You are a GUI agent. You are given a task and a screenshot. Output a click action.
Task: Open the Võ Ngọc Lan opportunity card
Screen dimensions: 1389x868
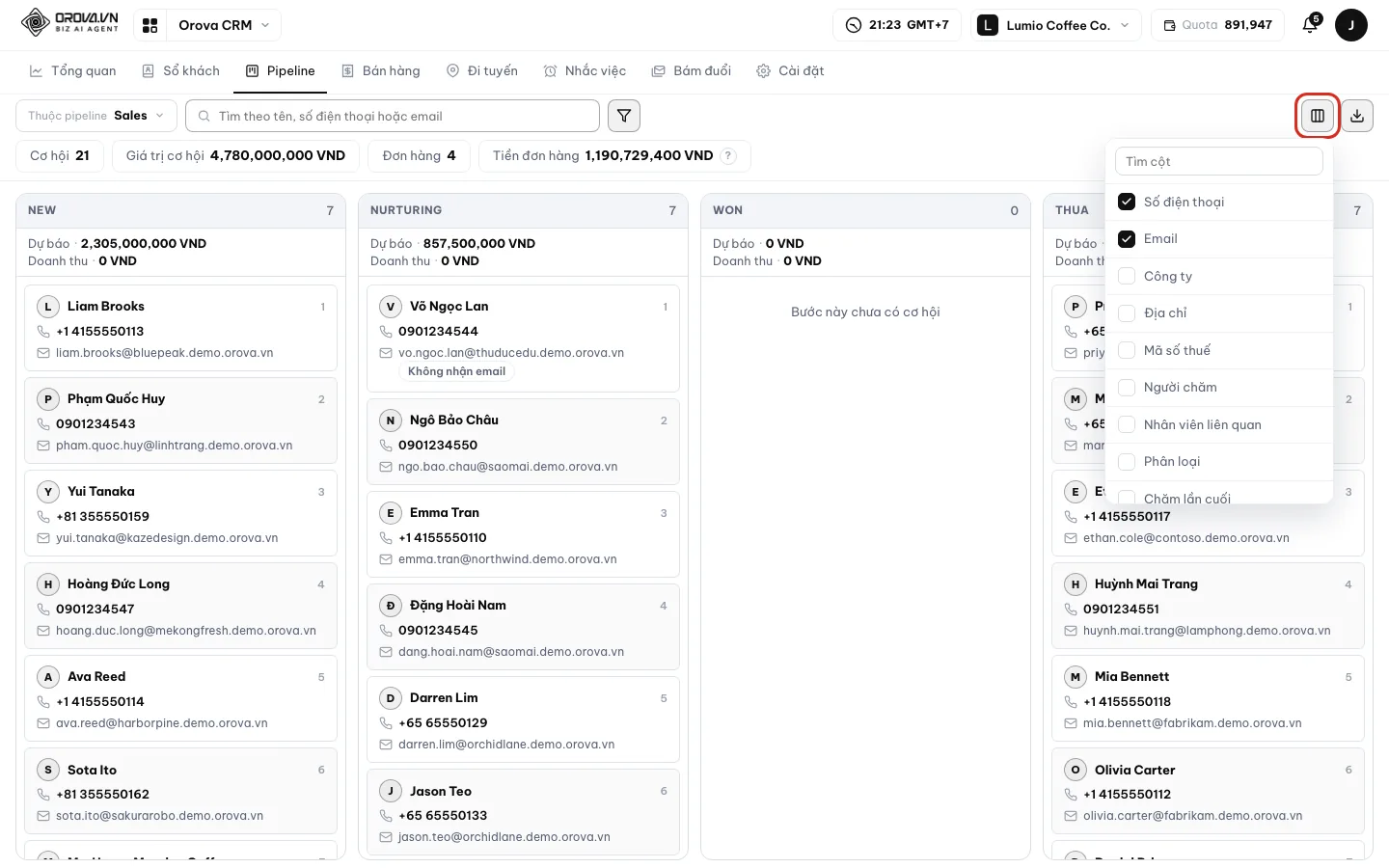point(524,339)
